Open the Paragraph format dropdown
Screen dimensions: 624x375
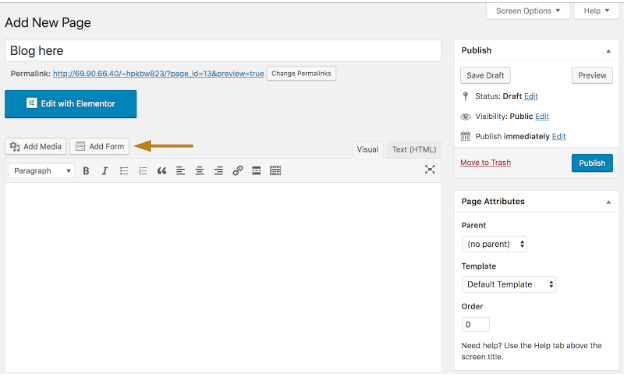41,171
